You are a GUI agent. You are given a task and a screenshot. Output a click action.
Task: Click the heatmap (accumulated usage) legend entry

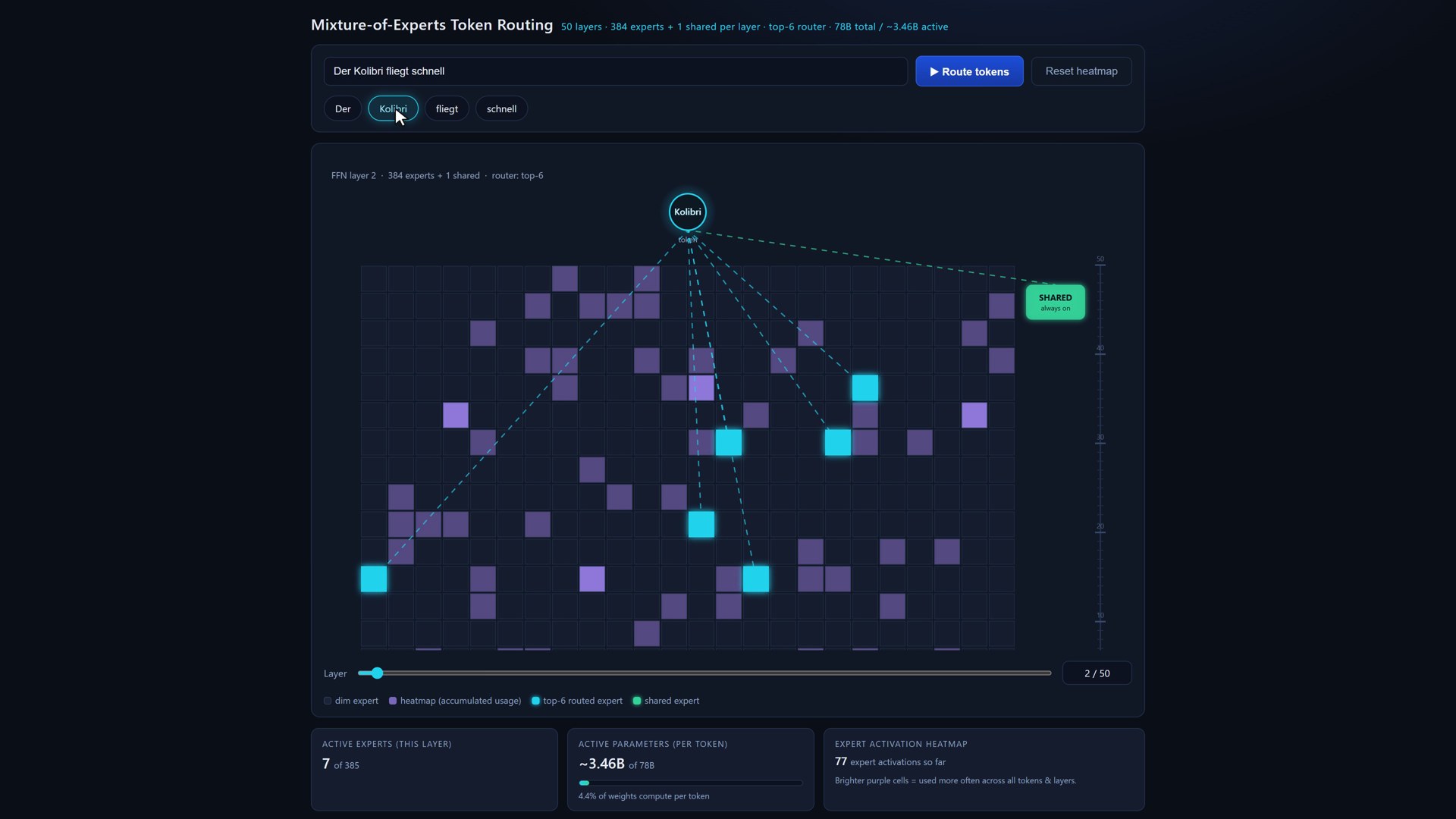click(x=455, y=701)
